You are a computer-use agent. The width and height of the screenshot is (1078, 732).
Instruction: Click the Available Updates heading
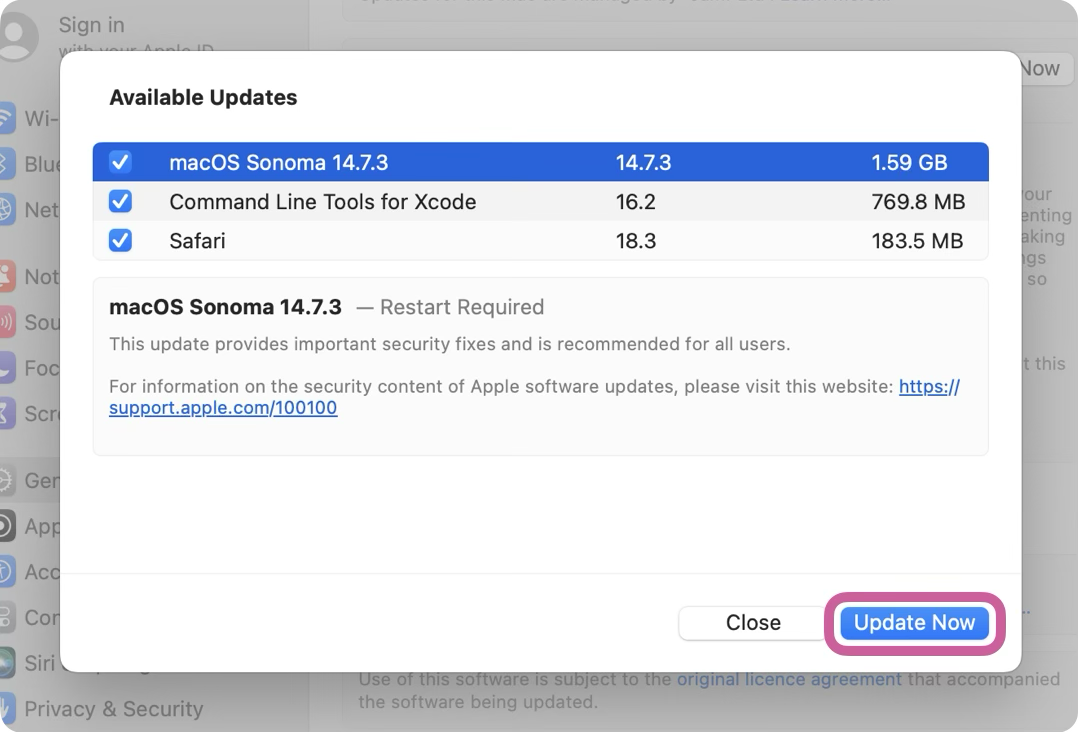point(204,98)
